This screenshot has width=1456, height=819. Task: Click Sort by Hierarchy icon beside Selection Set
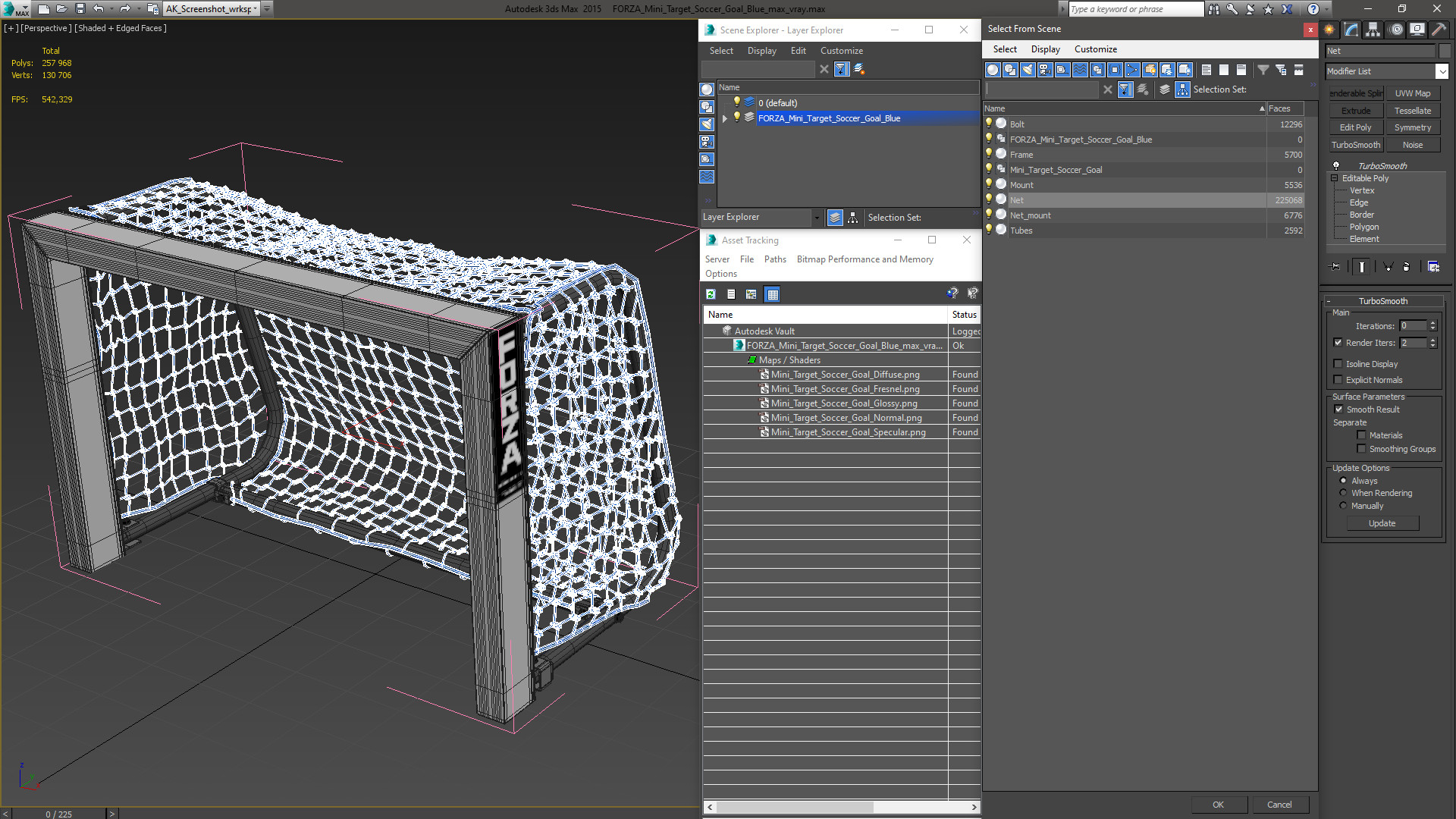(1183, 89)
